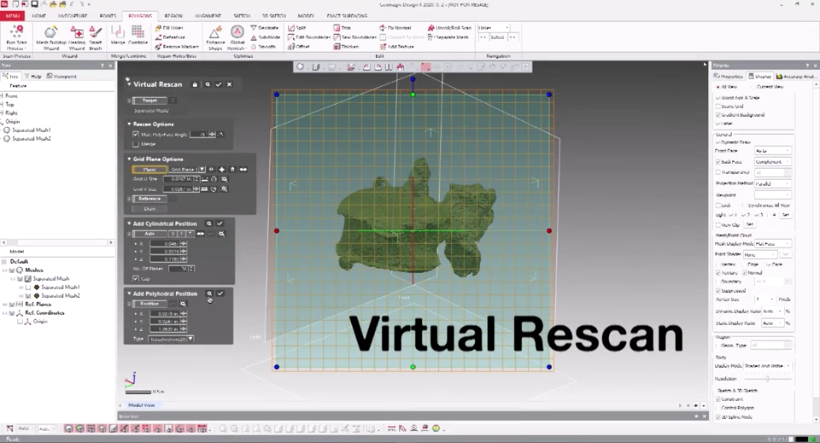Viewport: 820px width, 443px height.
Task: Select the All View radio option
Action: [x=719, y=87]
